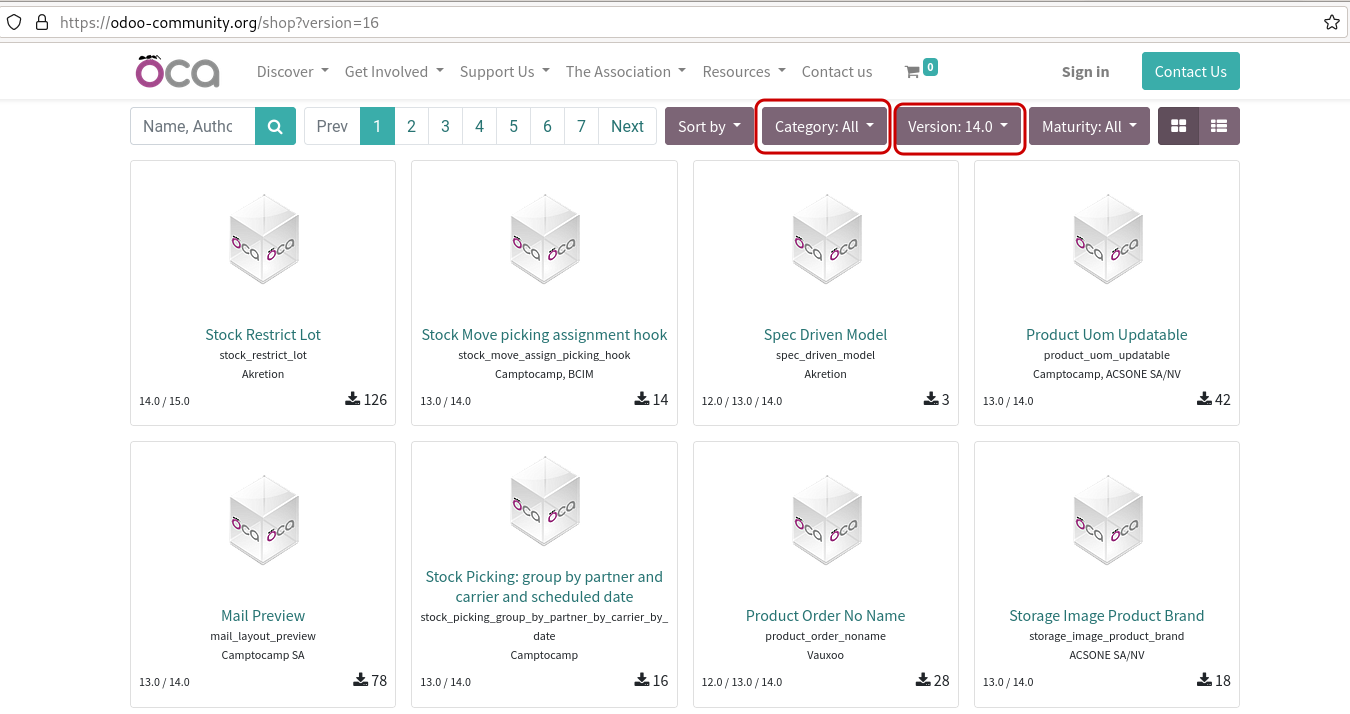Click the Stock Restrict Lot module image

pos(263,240)
